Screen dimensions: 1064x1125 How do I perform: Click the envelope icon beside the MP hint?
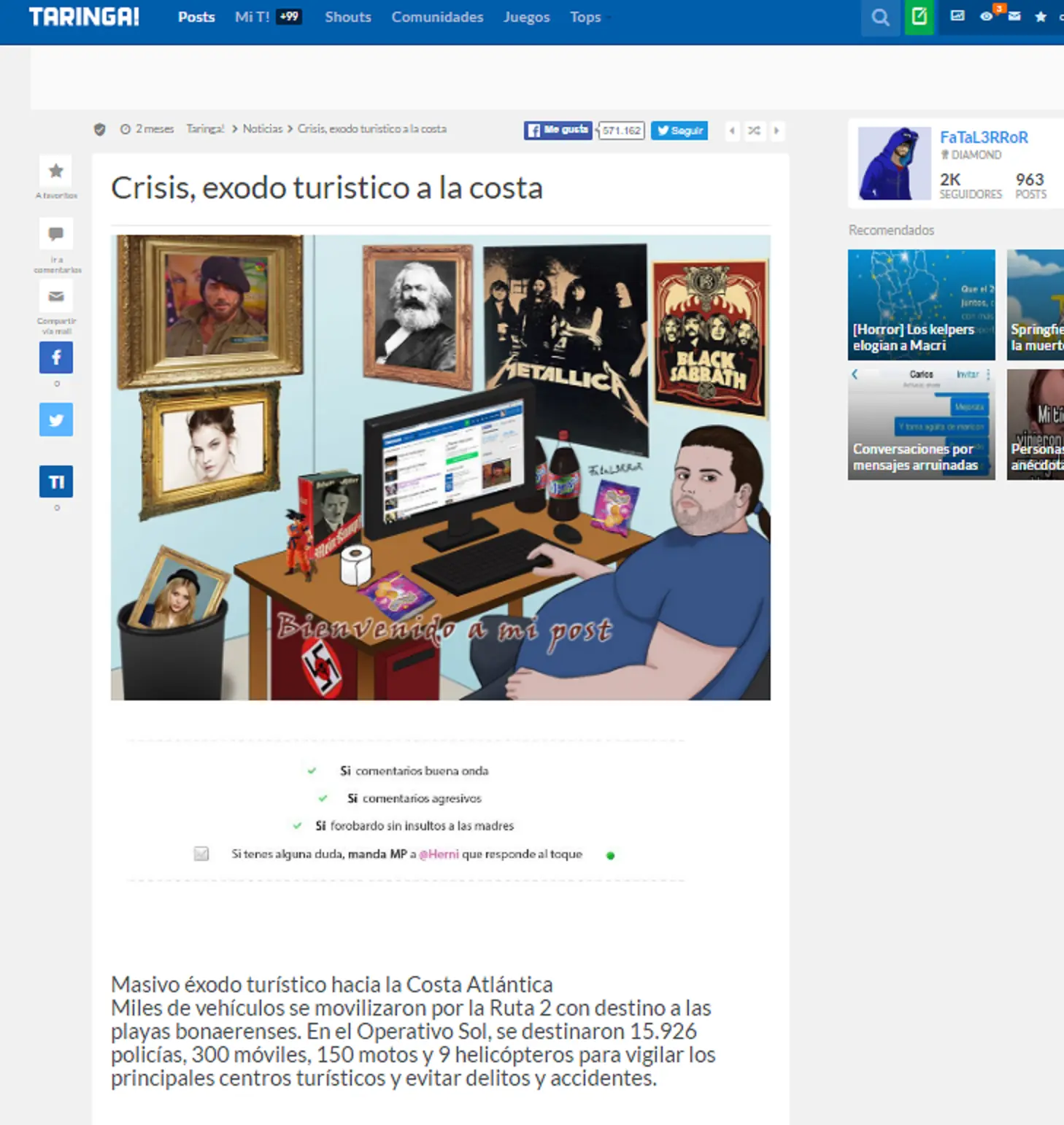pos(201,854)
